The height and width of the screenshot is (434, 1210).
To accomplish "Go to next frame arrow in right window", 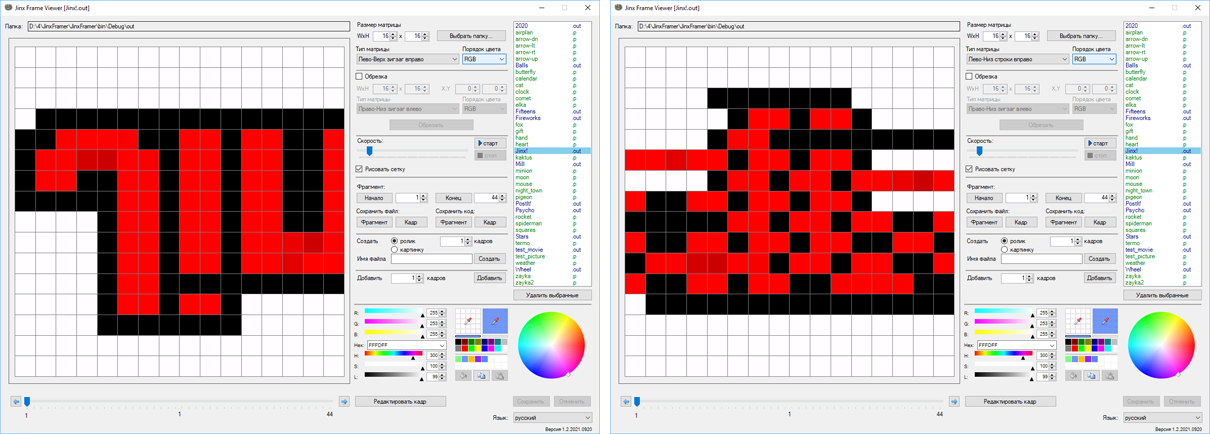I will 954,402.
